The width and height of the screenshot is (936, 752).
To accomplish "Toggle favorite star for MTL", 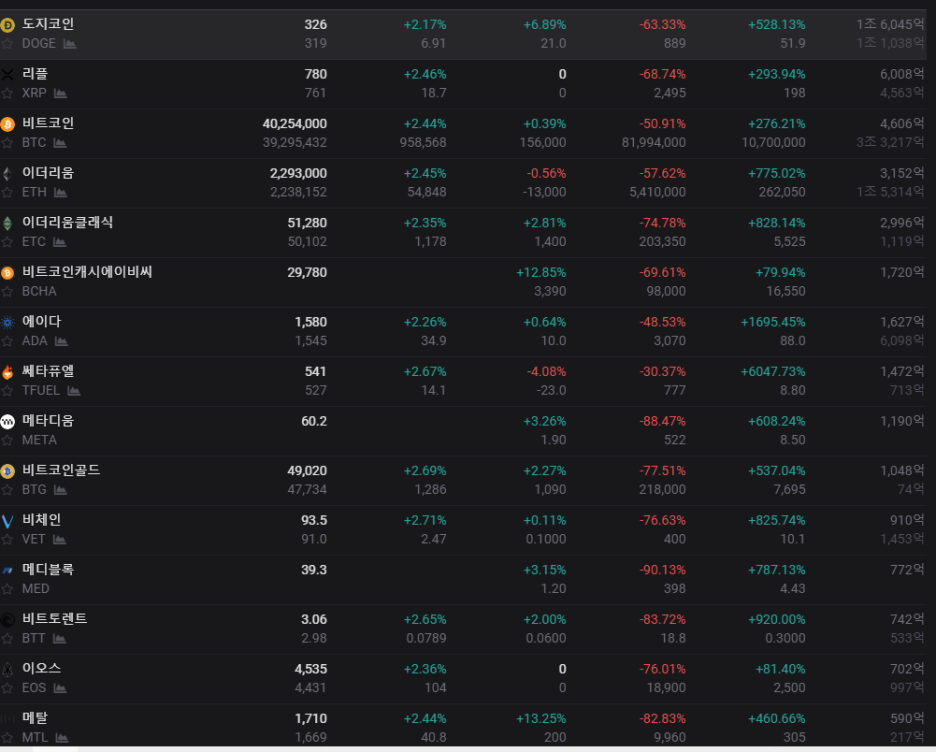I will point(7,737).
